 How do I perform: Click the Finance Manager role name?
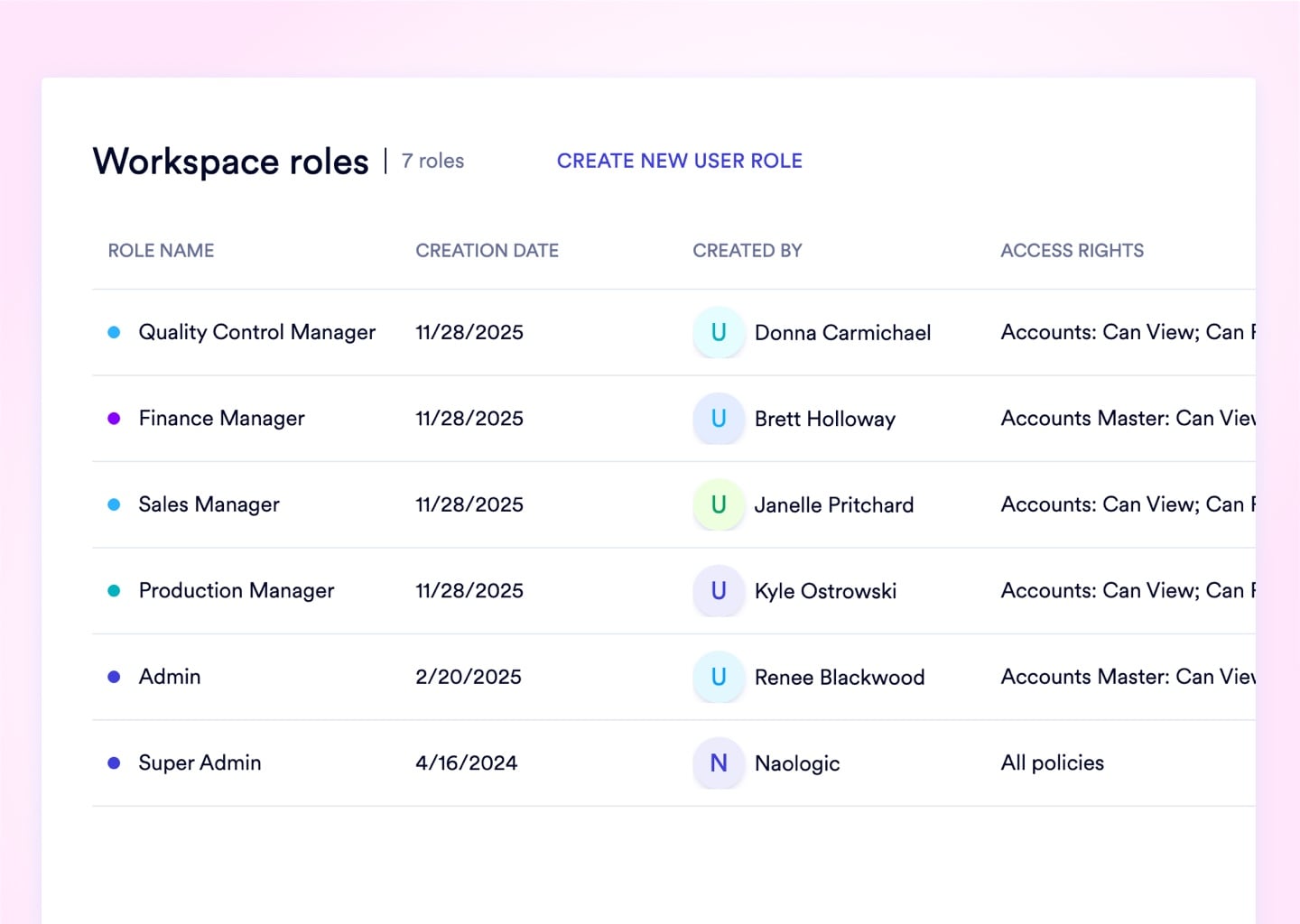click(x=221, y=419)
